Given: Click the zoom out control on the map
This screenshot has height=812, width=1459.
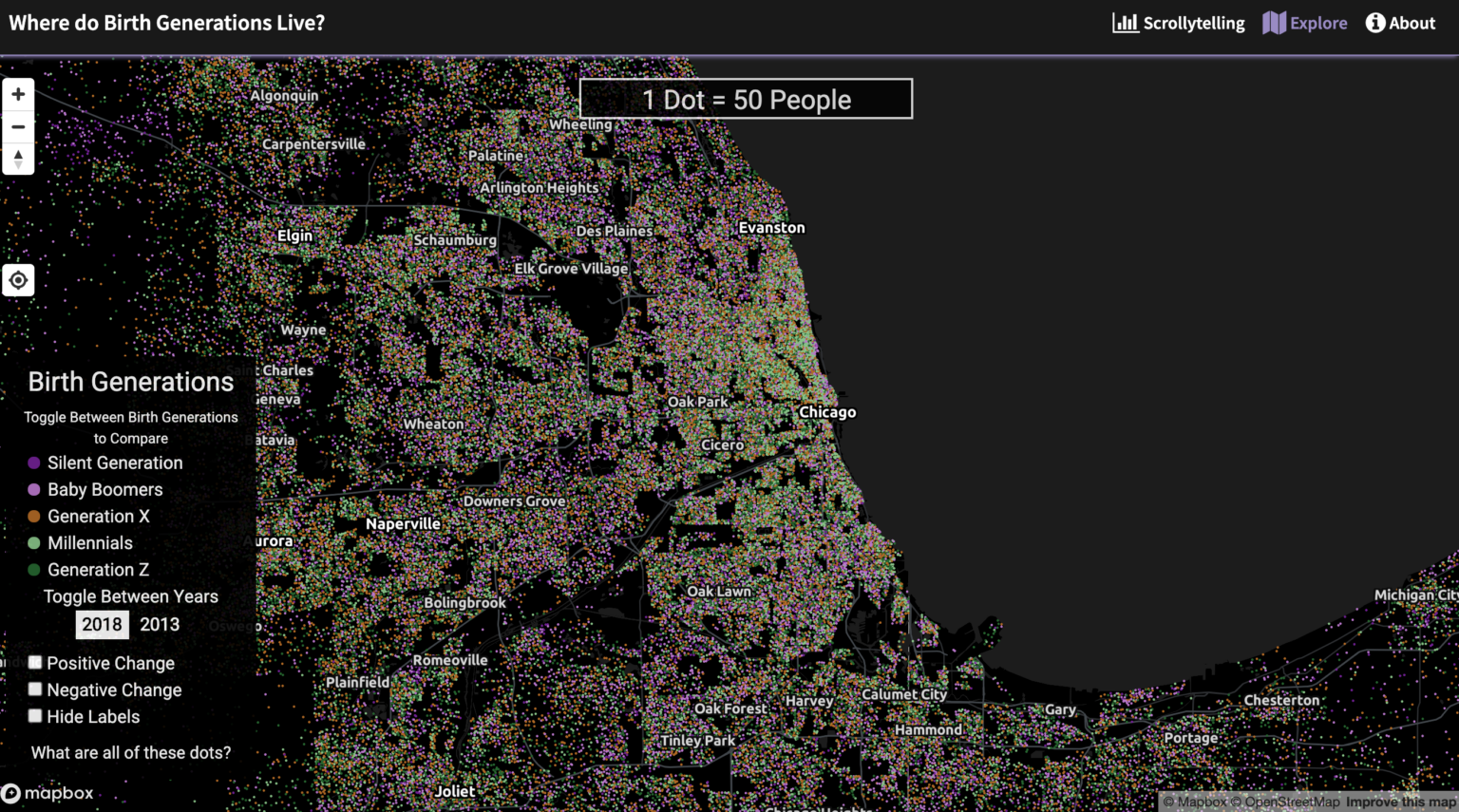Looking at the screenshot, I should click(x=17, y=125).
